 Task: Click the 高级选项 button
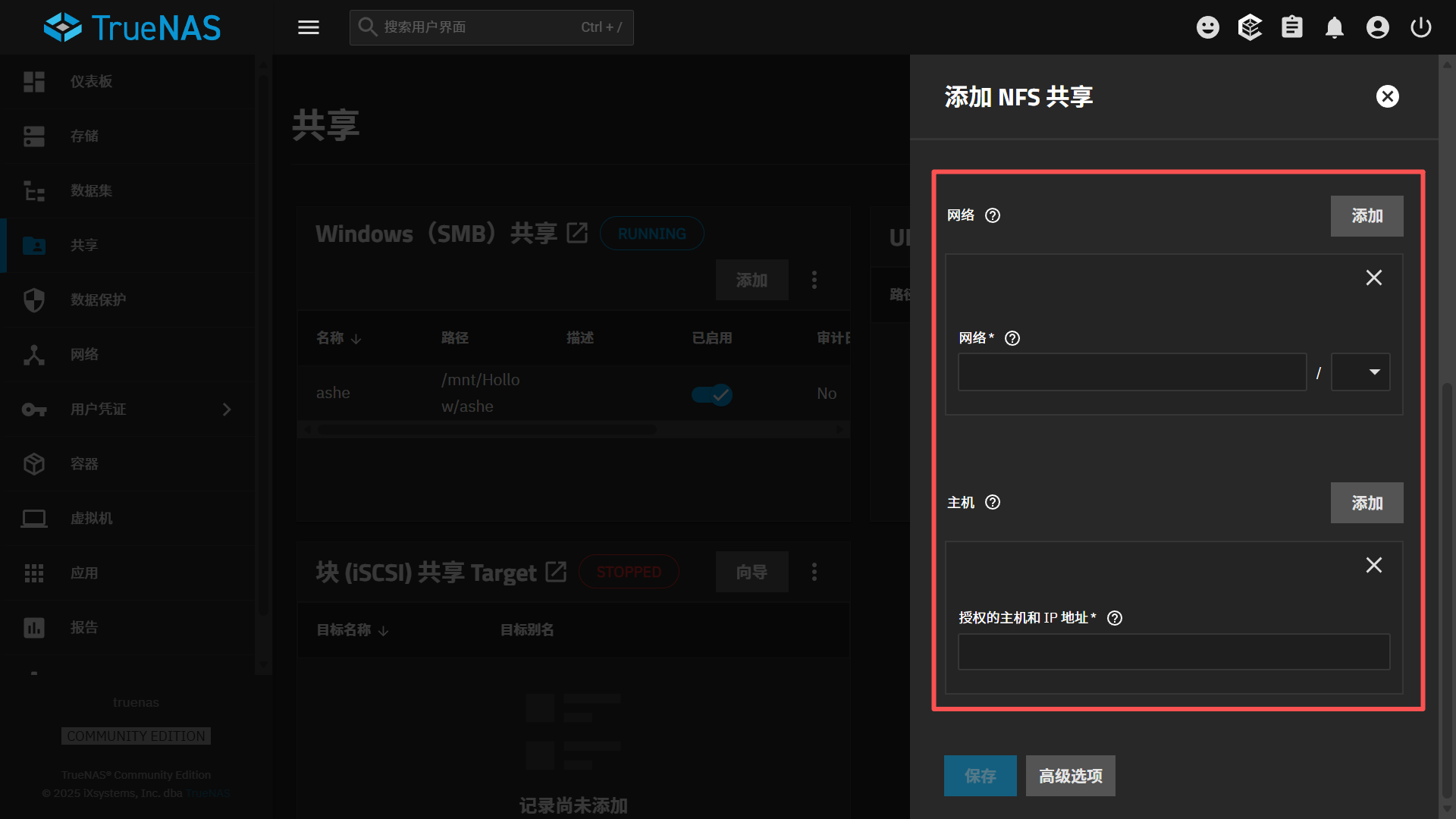1070,776
